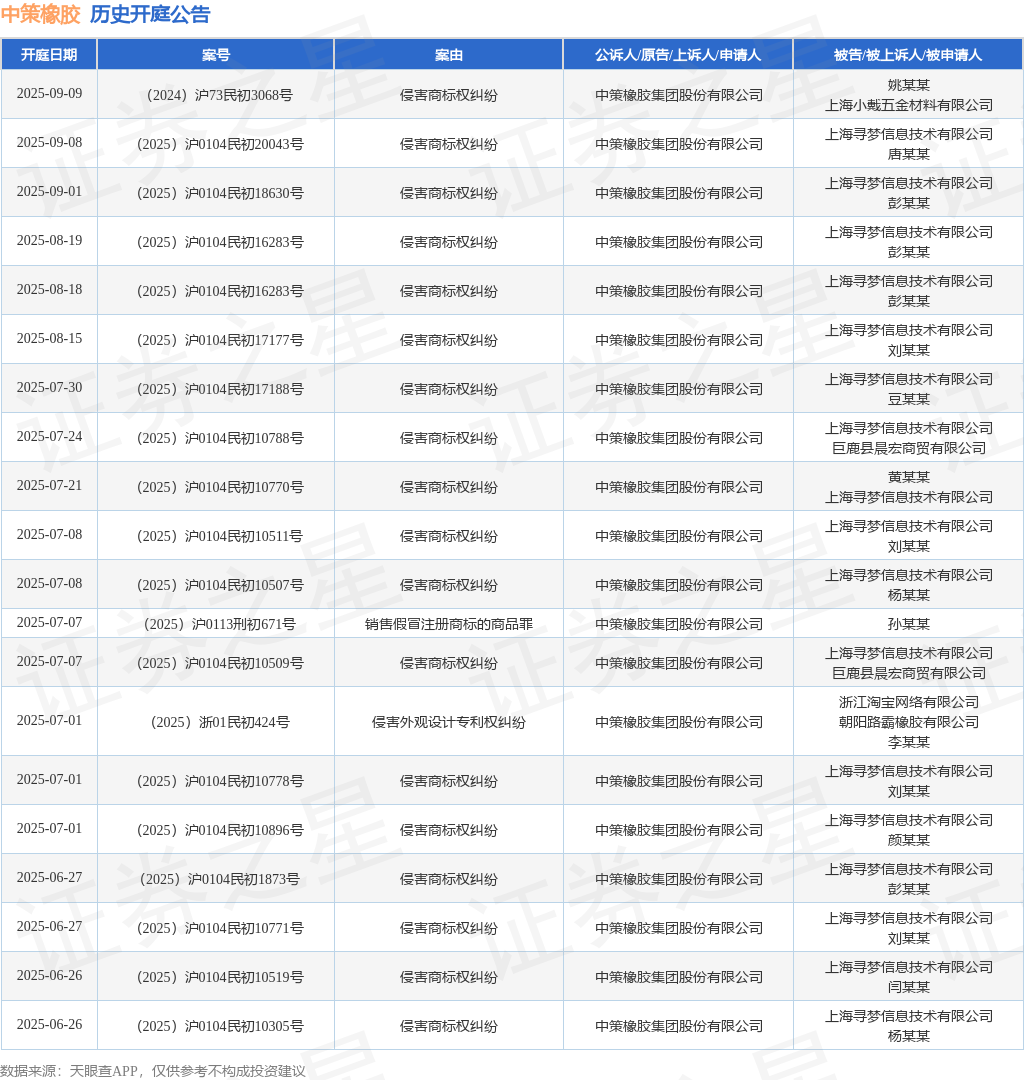The width and height of the screenshot is (1024, 1080).
Task: Select the 公诉人/原告/上诉人/申请人 column header
Action: click(x=678, y=55)
